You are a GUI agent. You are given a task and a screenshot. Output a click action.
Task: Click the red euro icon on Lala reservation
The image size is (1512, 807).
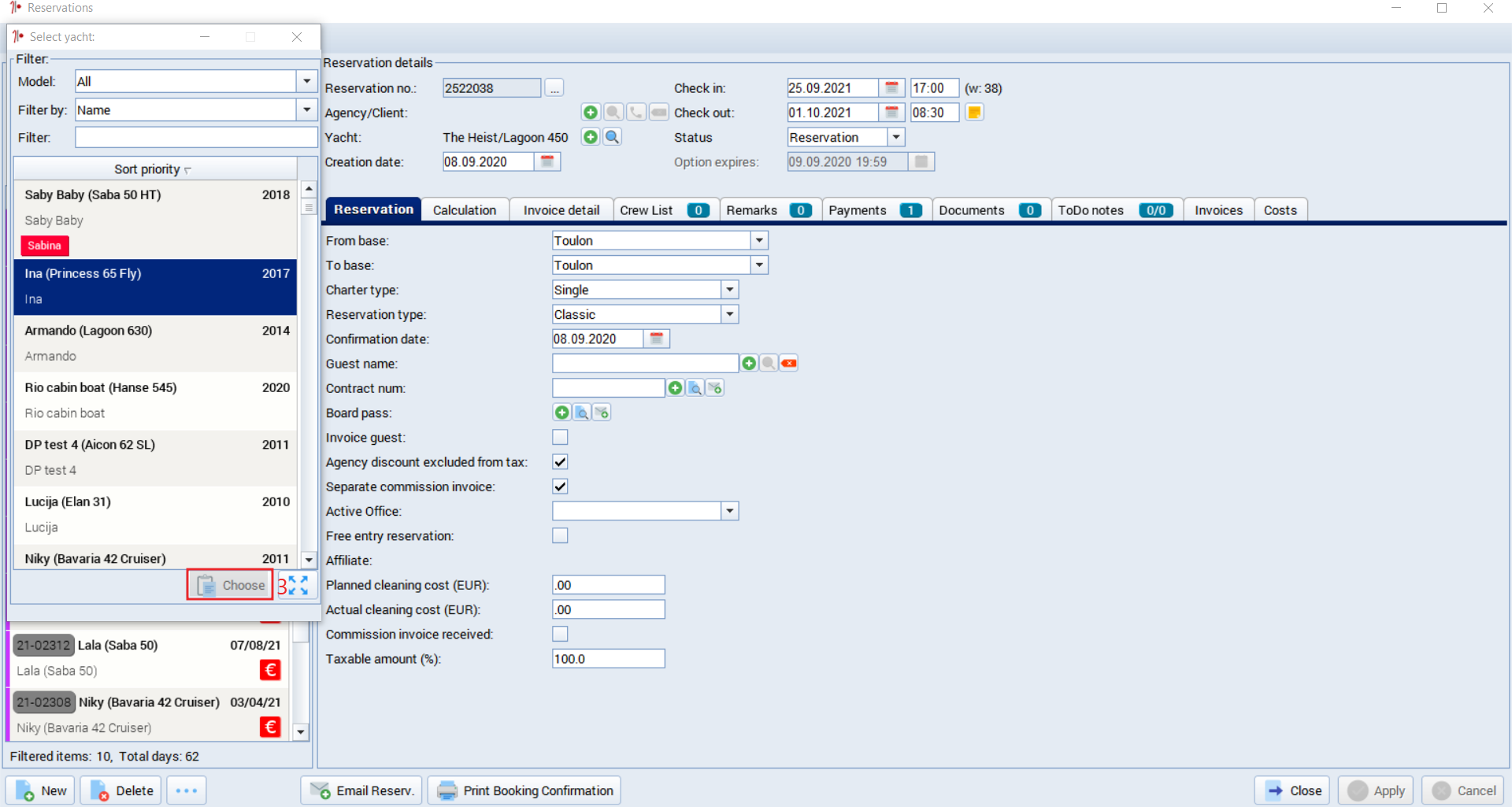(x=270, y=670)
